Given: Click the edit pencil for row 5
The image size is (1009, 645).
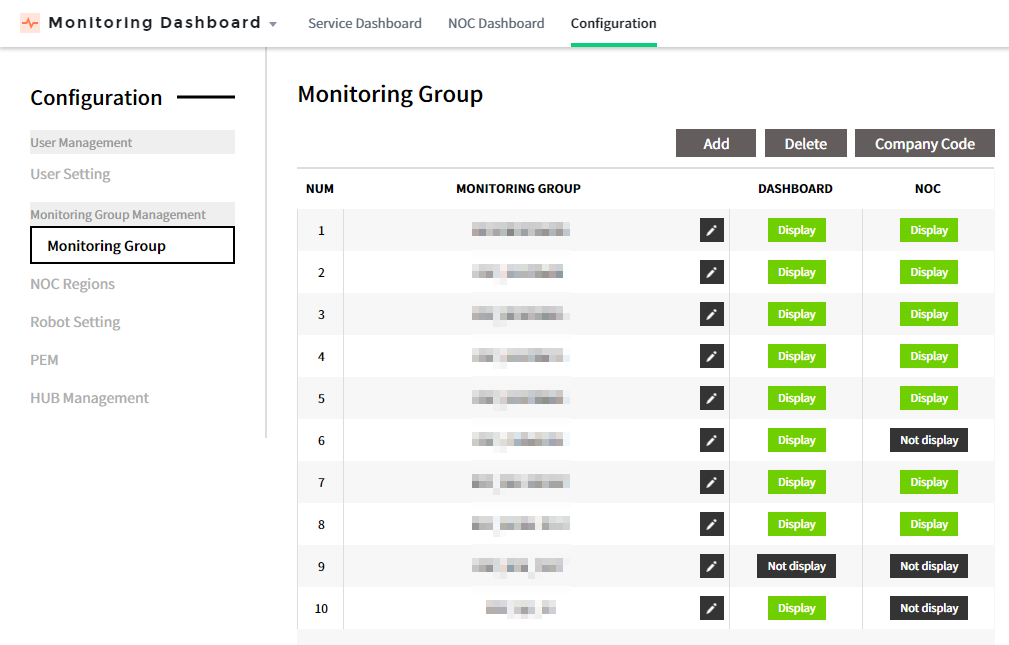Looking at the screenshot, I should [711, 399].
